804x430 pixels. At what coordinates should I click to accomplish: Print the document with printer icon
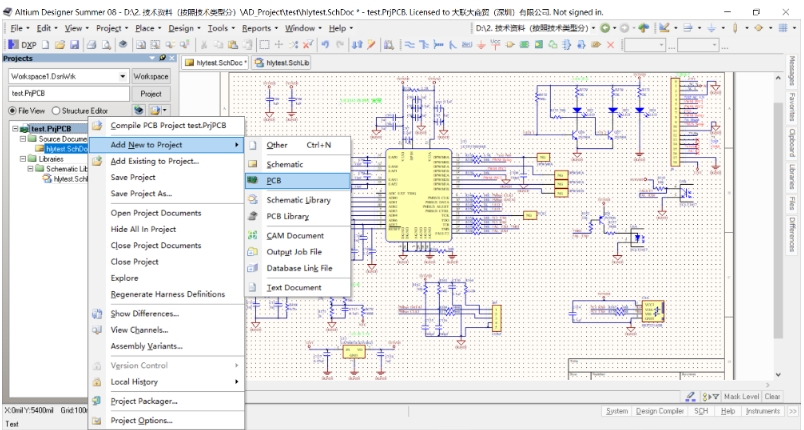tap(91, 45)
